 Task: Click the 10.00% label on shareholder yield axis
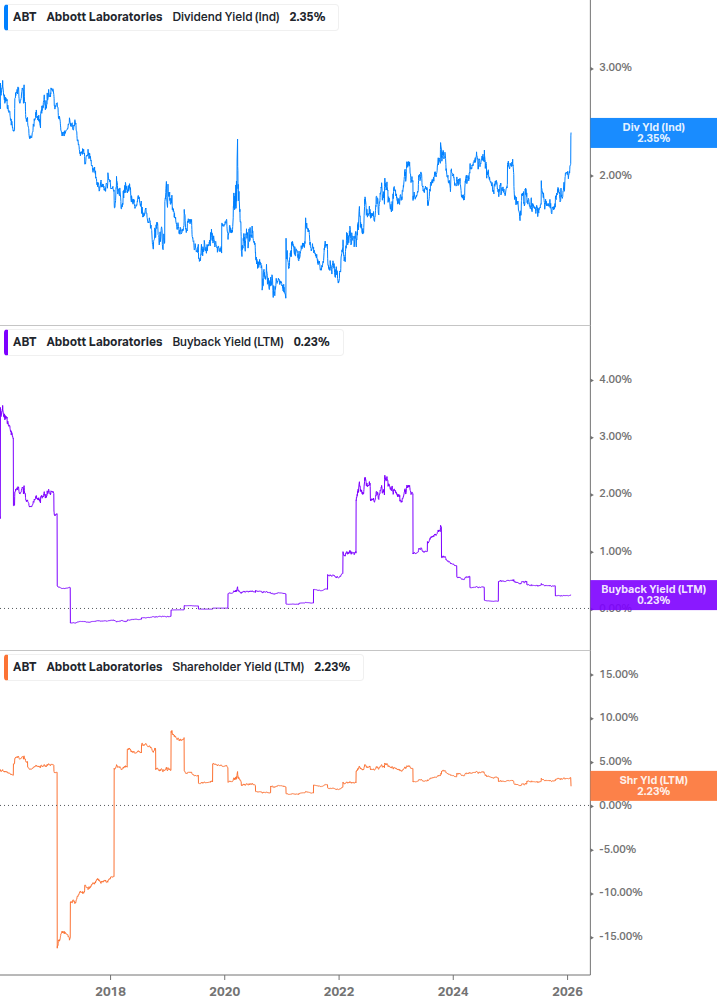point(618,718)
